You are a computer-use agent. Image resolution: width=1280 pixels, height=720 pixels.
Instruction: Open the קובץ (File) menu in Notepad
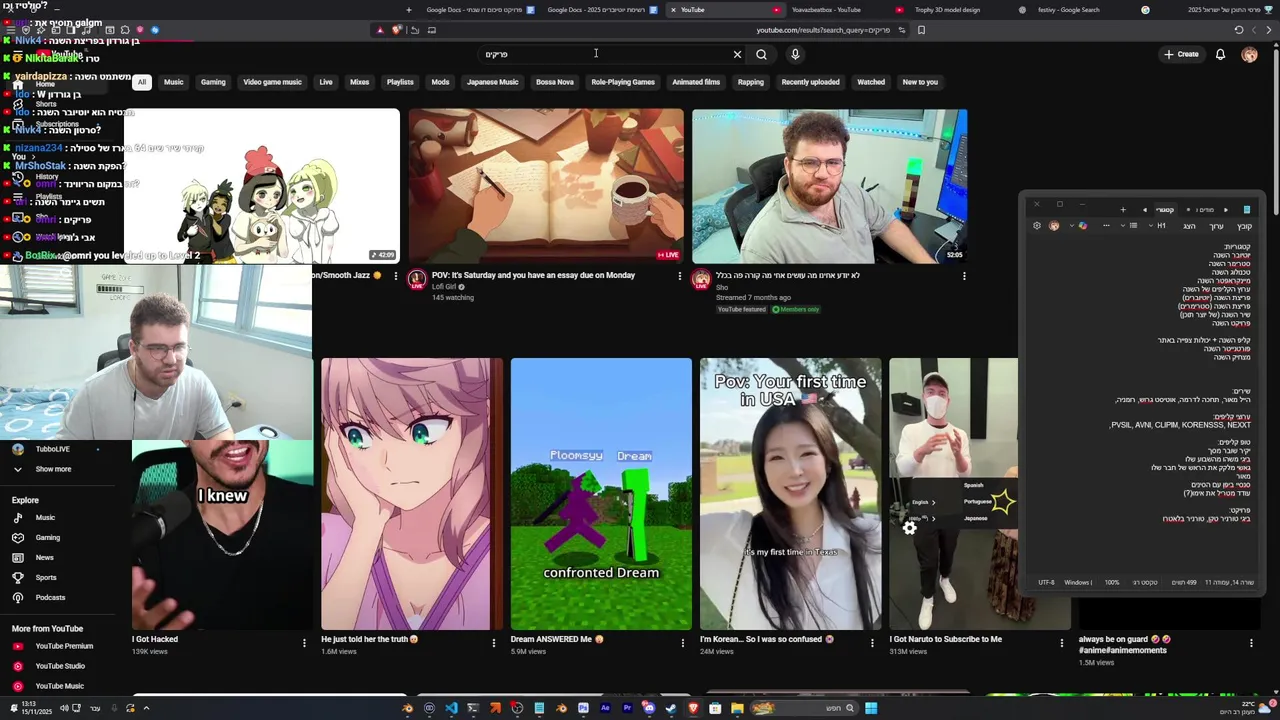(1244, 226)
